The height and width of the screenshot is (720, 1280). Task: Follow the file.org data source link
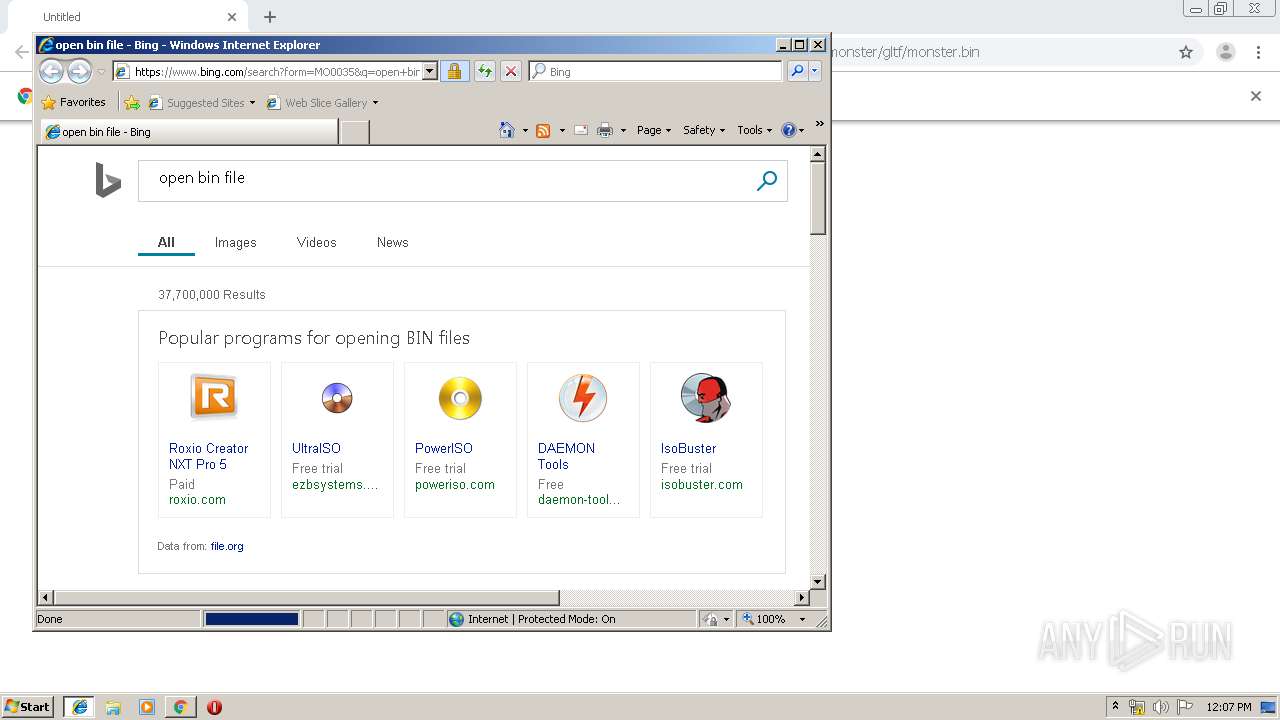227,546
